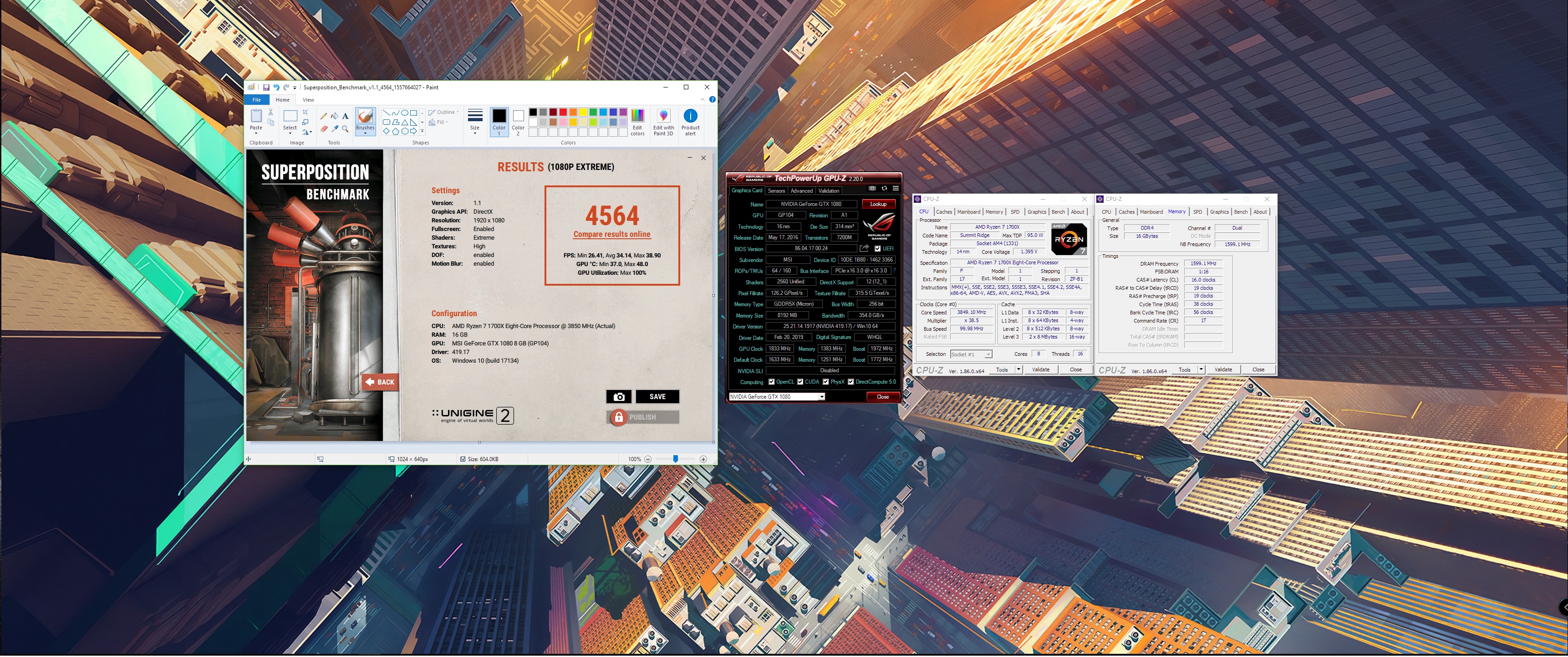Click the Paste clipboard icon in Paint
Screen dimensions: 1568x657
point(256,116)
